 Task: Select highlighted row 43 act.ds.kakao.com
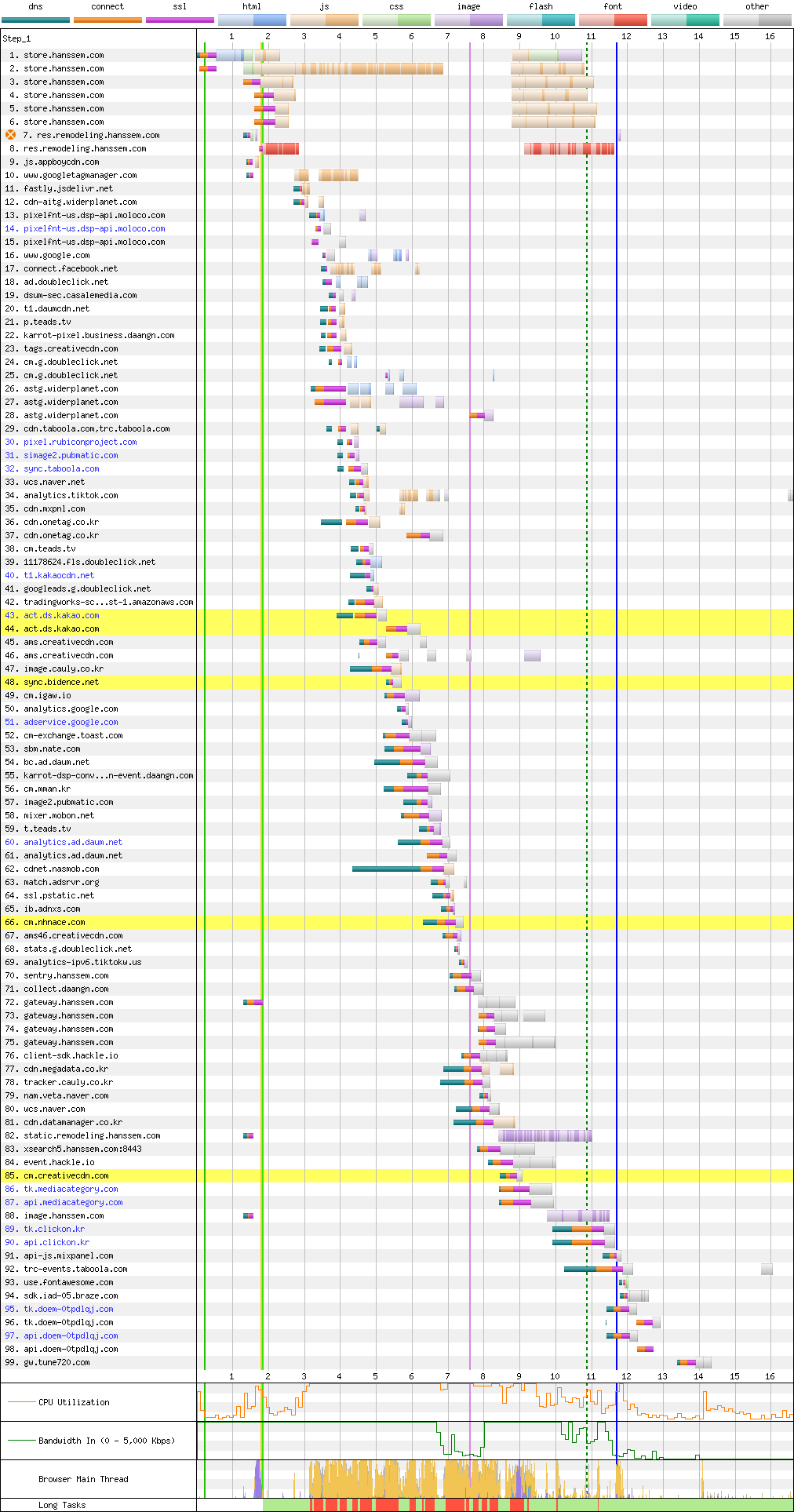coord(397,615)
